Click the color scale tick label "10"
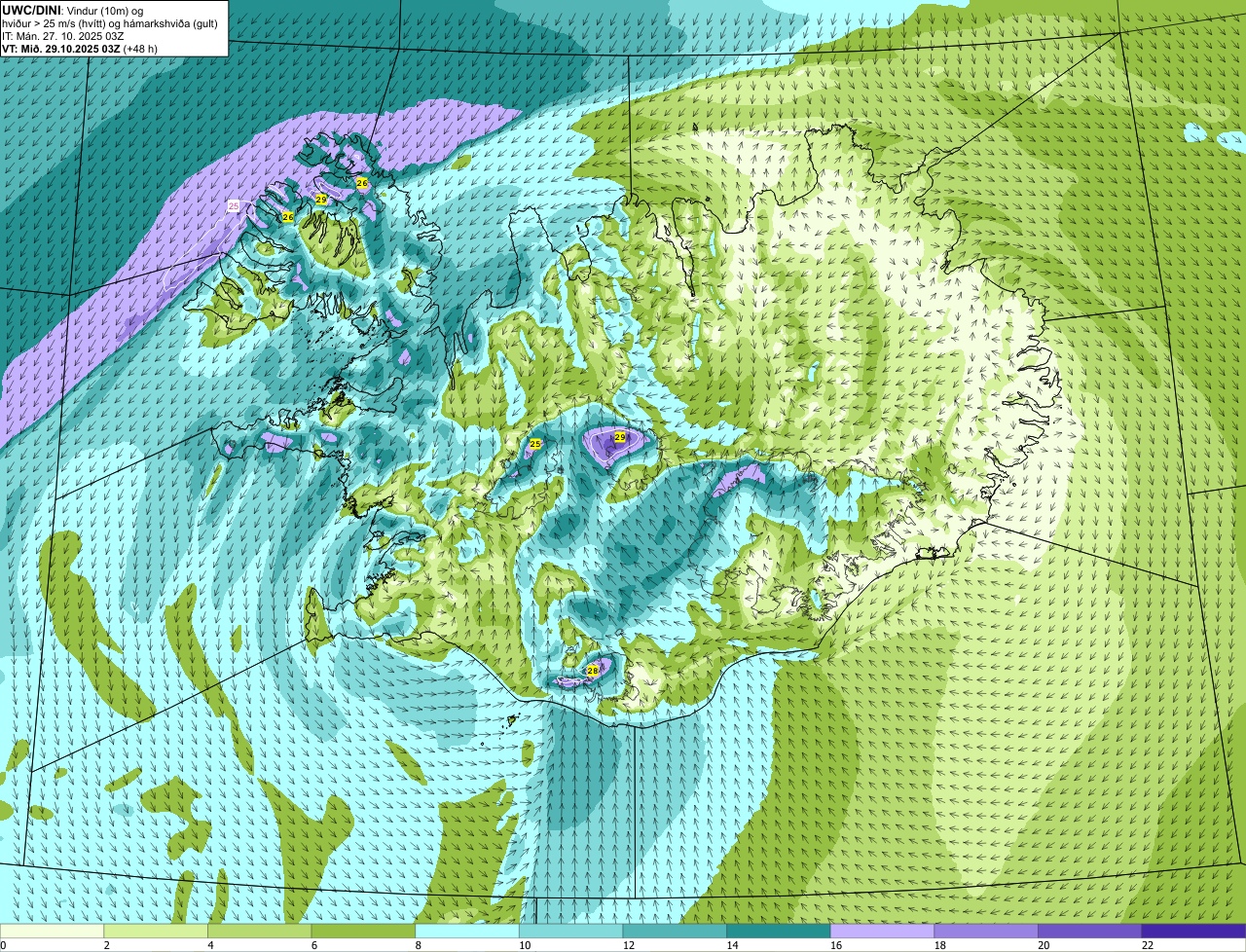The image size is (1246, 952). pos(524,945)
